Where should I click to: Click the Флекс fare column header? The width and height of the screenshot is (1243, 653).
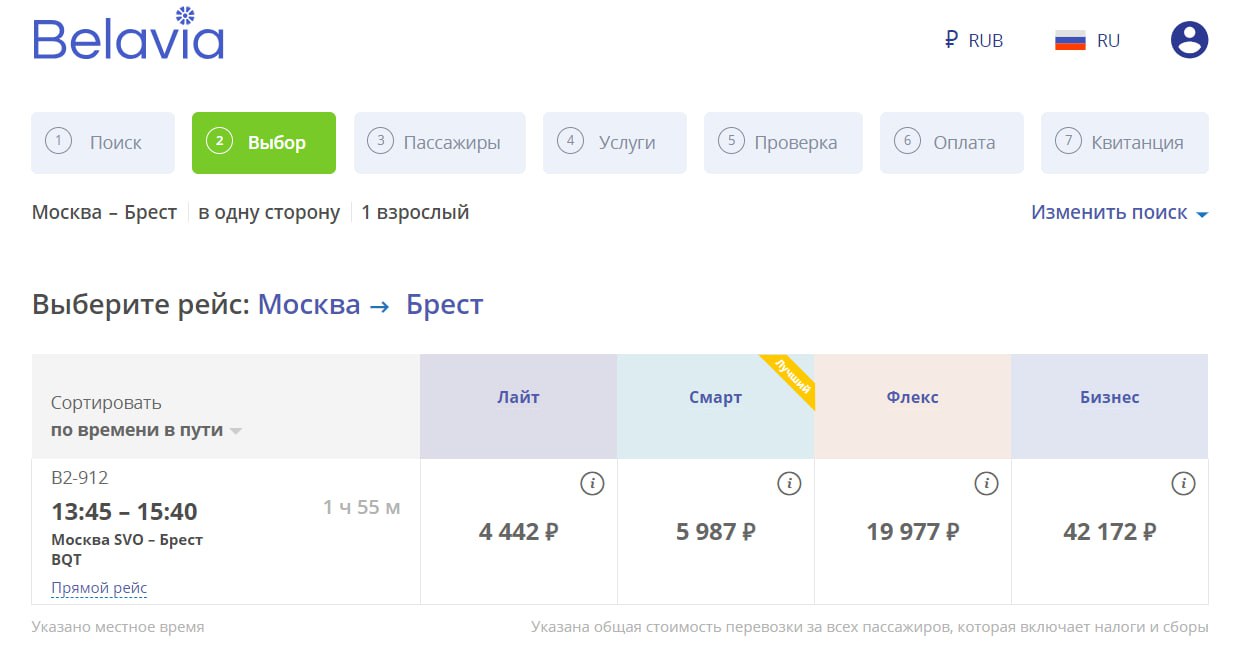pyautogui.click(x=912, y=397)
